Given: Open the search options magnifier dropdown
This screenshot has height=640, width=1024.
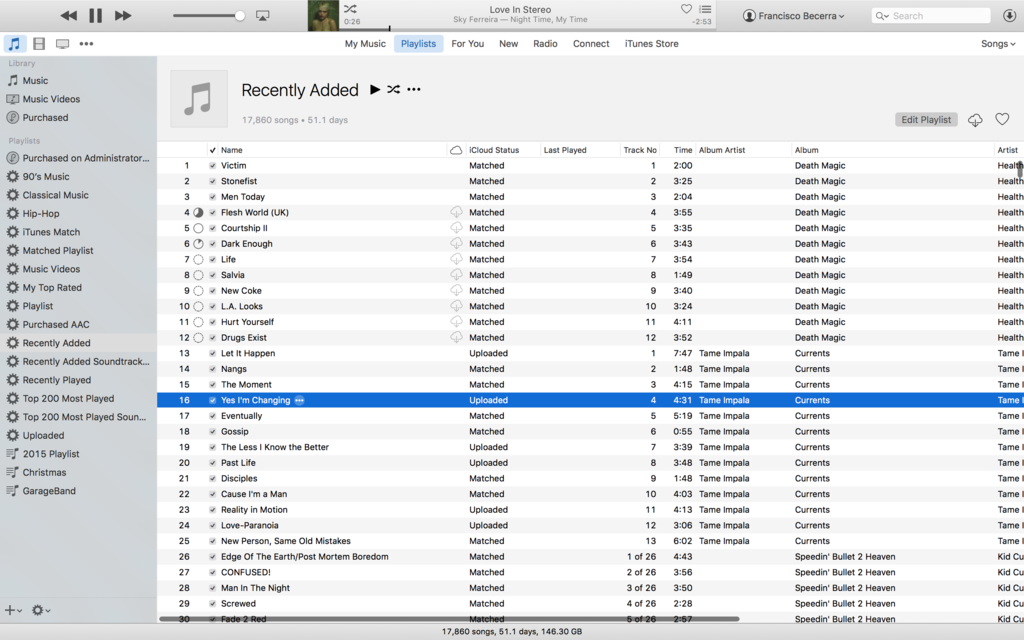Looking at the screenshot, I should click(882, 16).
